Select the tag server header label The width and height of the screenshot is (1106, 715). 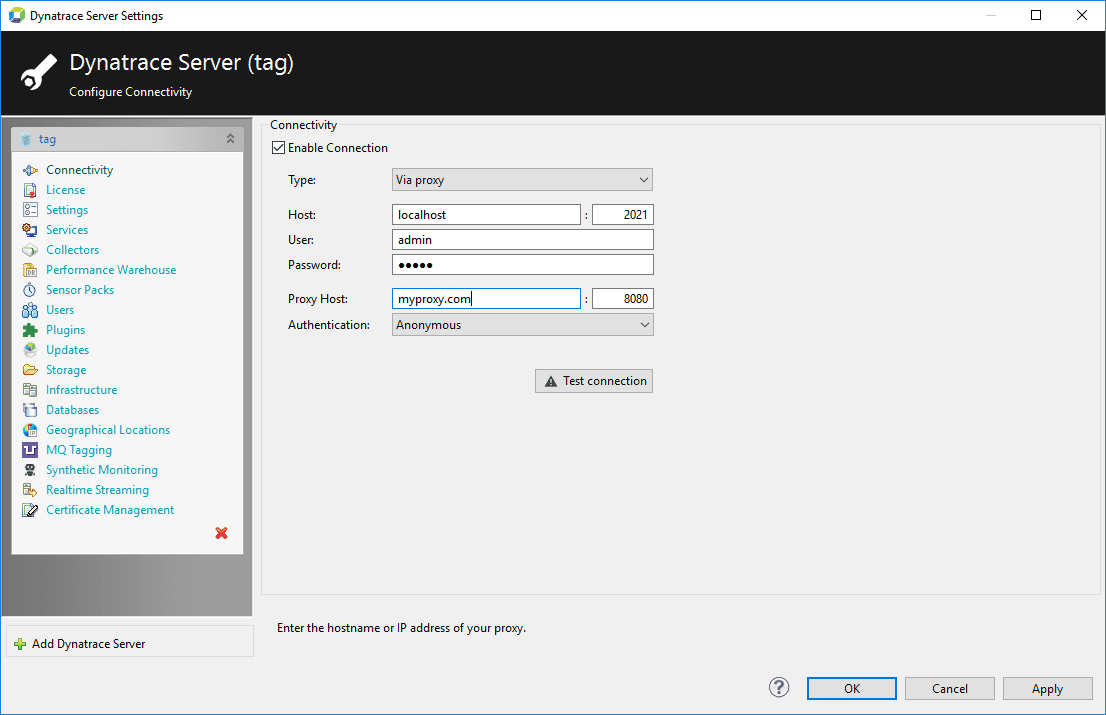click(x=47, y=140)
